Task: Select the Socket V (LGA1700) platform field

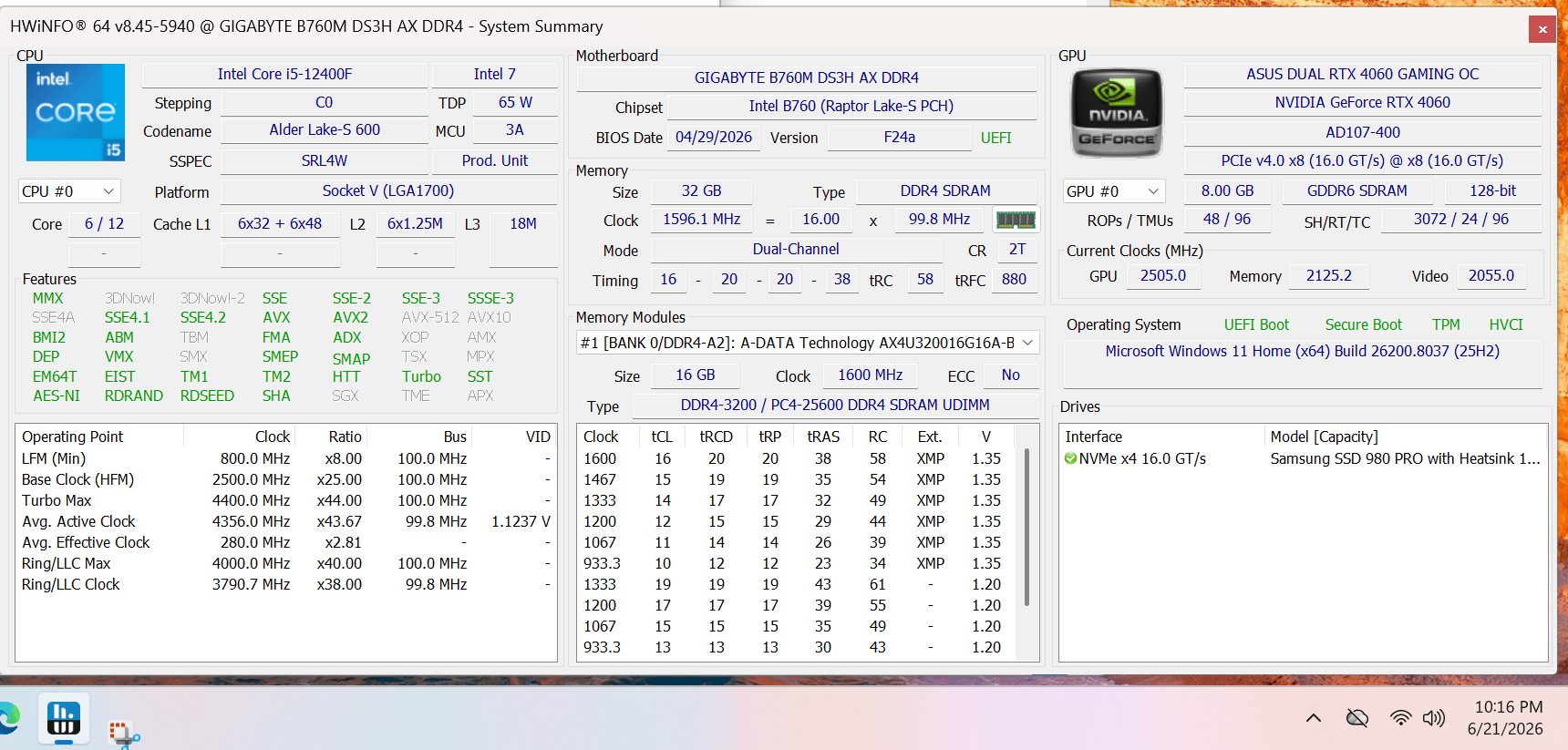Action: (x=388, y=191)
